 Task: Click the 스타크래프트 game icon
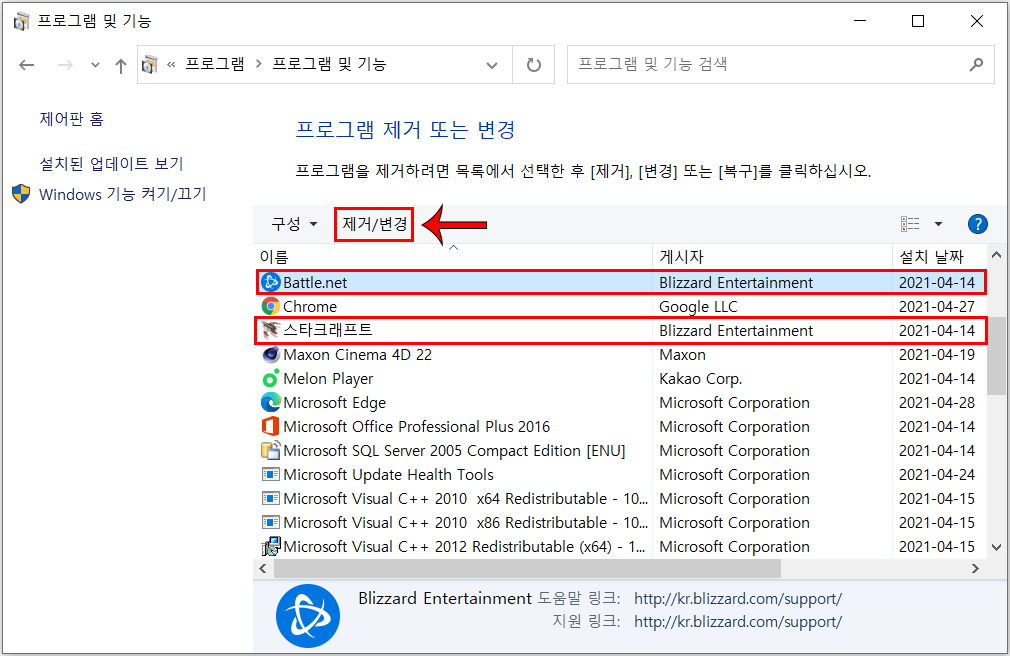(271, 330)
